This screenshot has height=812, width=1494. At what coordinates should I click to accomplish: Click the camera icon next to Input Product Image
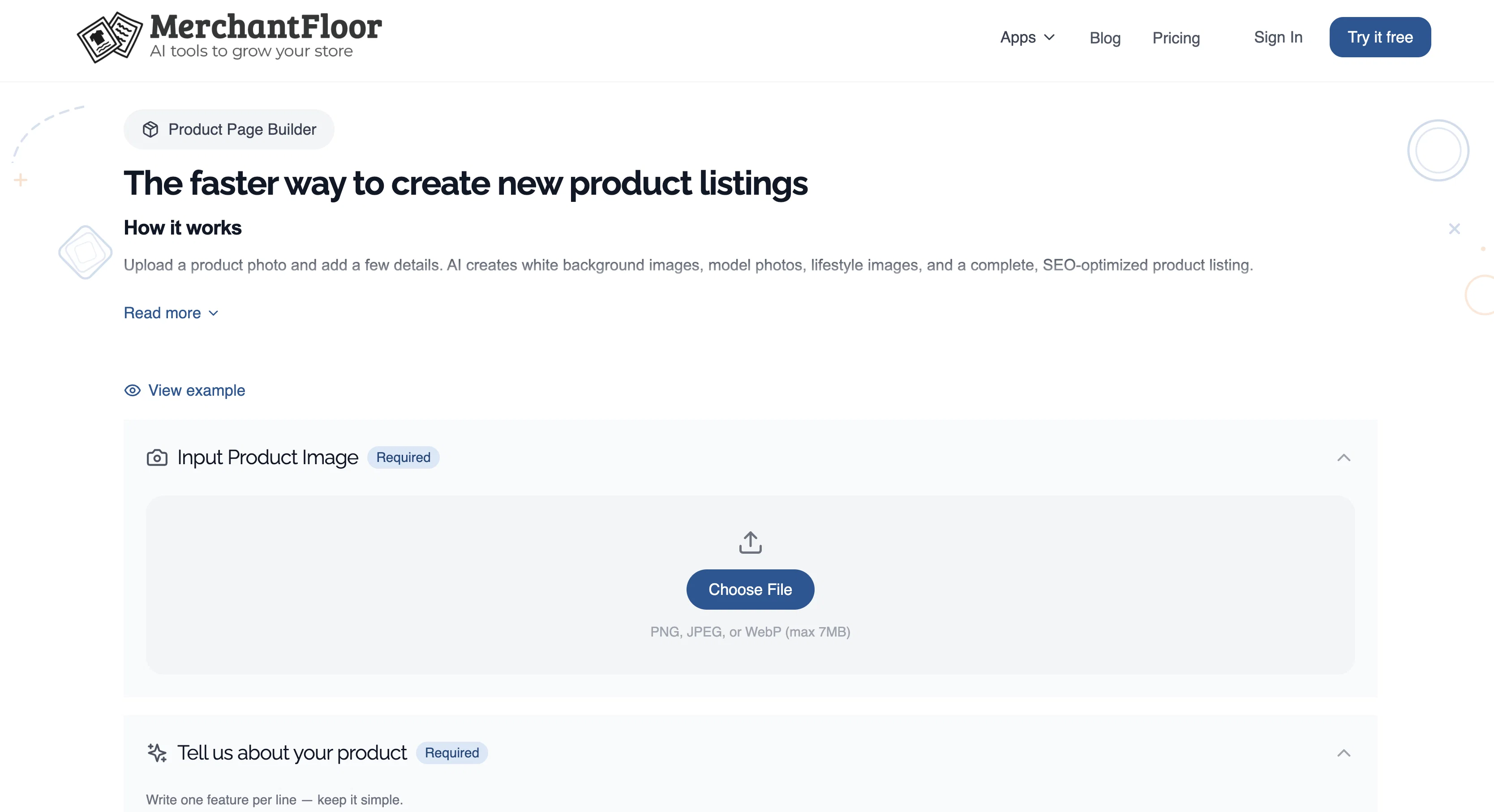[157, 458]
